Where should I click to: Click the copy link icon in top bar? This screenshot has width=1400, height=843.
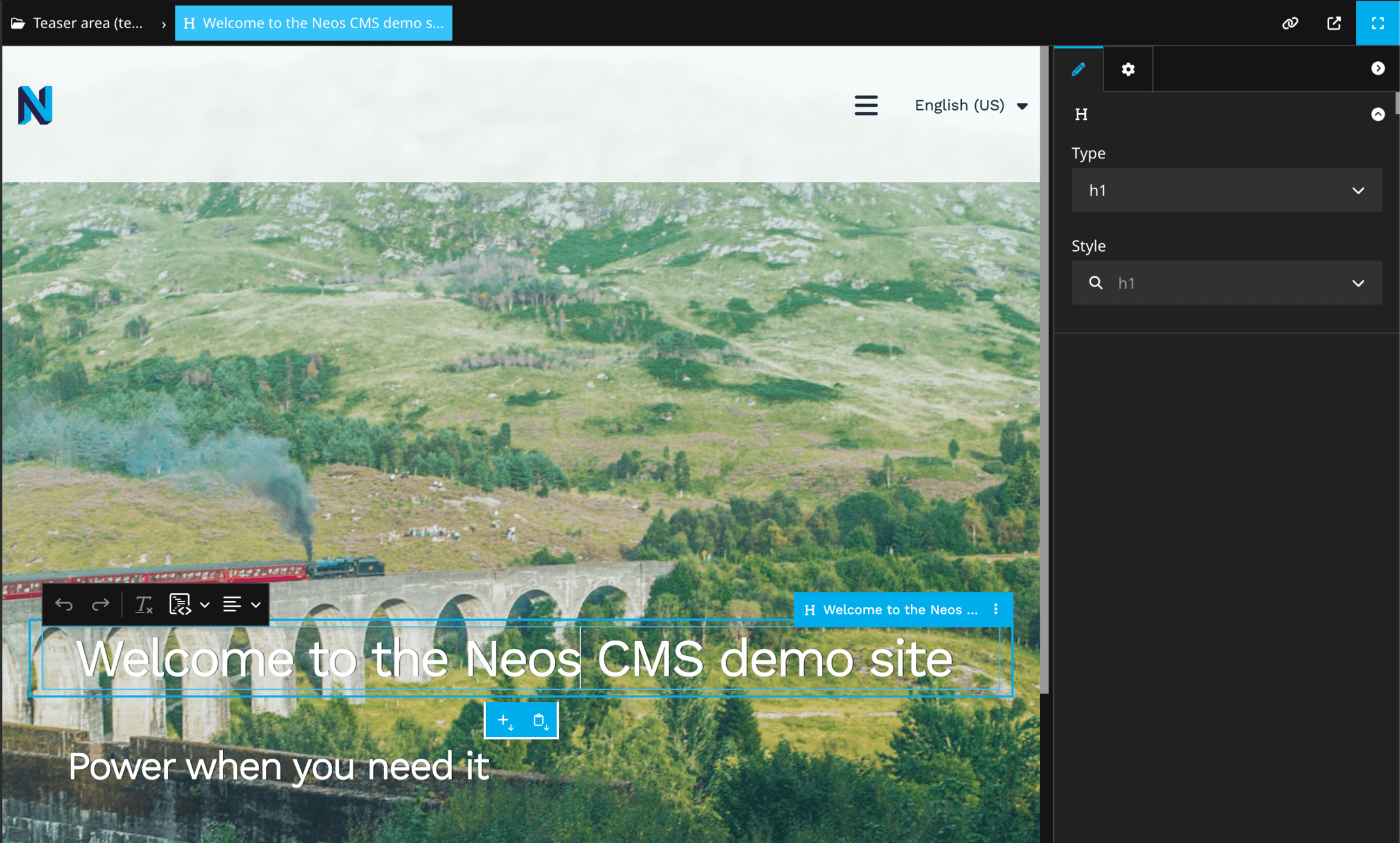(x=1290, y=23)
